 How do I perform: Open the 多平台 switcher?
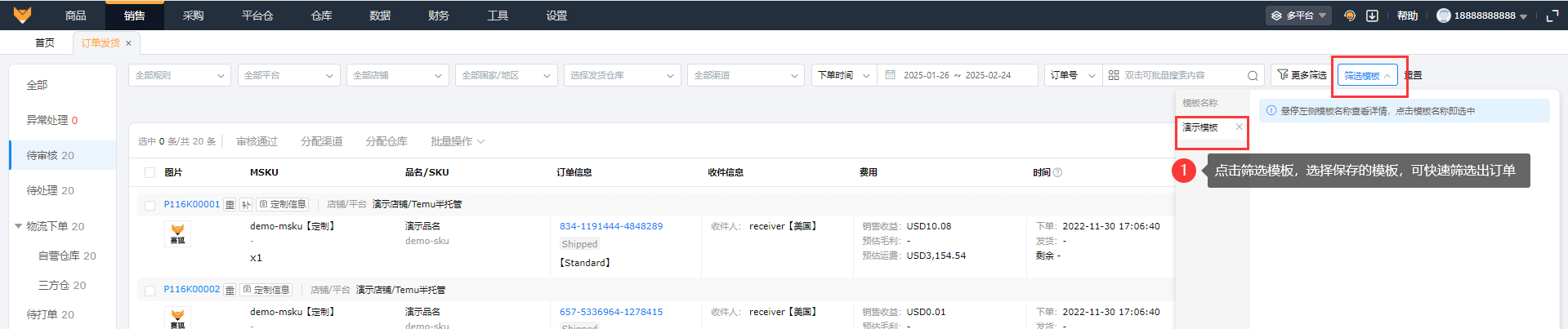[1298, 16]
